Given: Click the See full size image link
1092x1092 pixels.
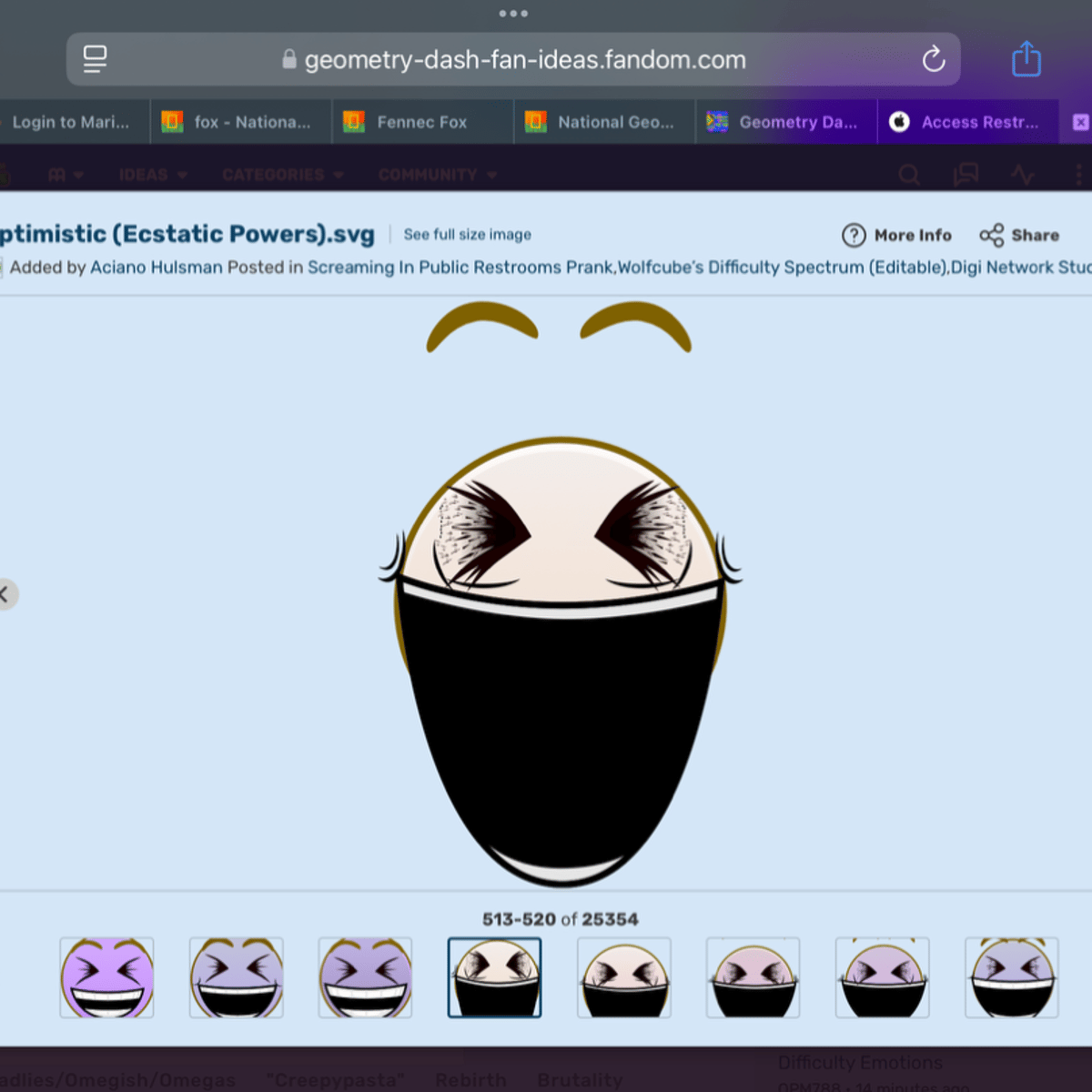Looking at the screenshot, I should pyautogui.click(x=468, y=235).
